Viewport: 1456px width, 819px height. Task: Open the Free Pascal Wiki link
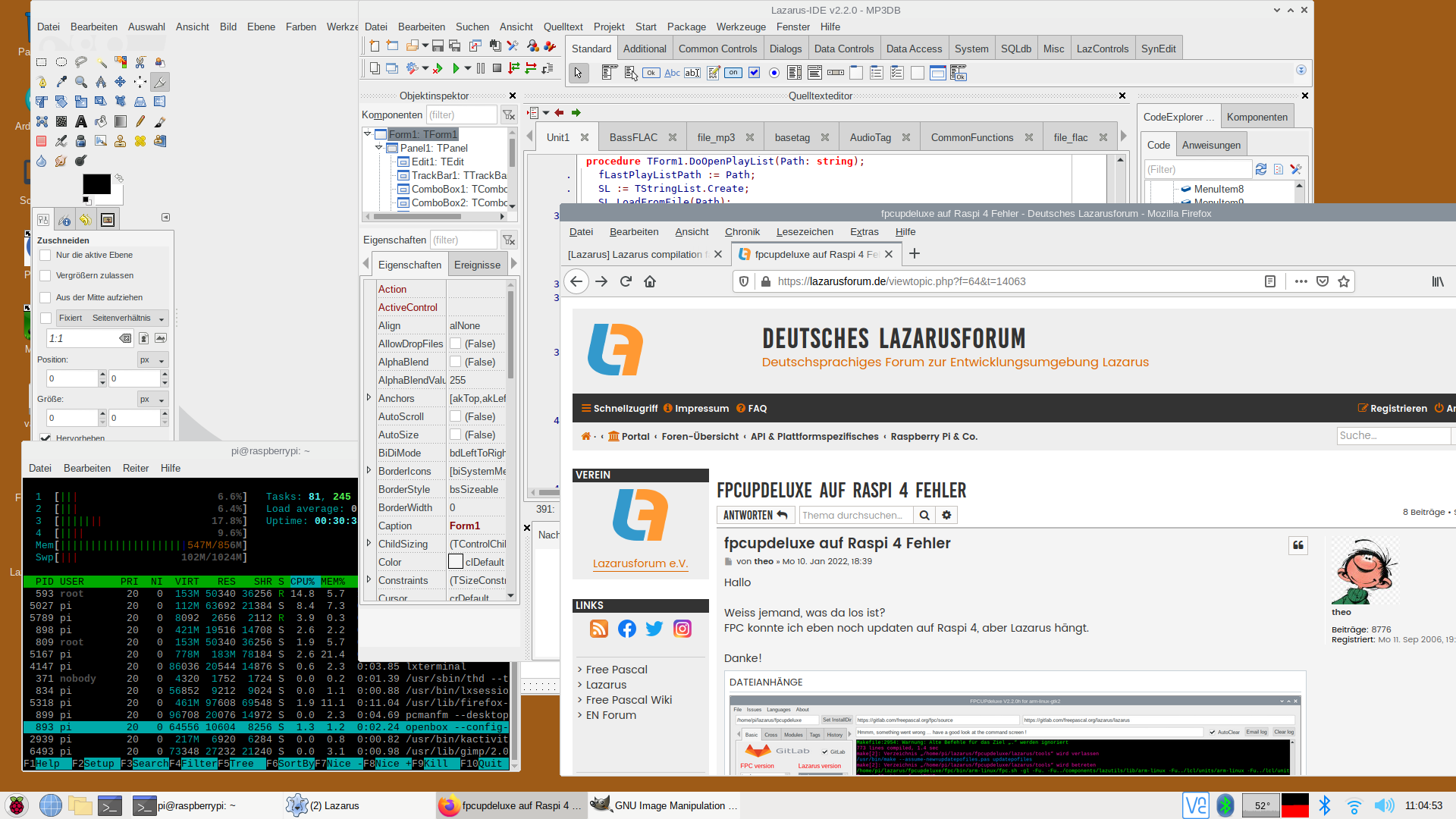pos(629,700)
